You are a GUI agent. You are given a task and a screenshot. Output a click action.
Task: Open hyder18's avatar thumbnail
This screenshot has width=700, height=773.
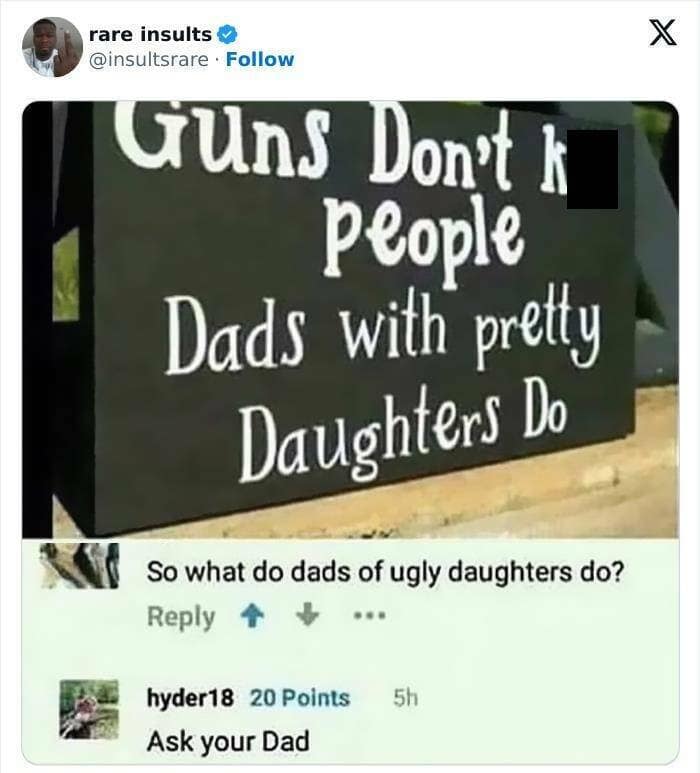coord(89,709)
